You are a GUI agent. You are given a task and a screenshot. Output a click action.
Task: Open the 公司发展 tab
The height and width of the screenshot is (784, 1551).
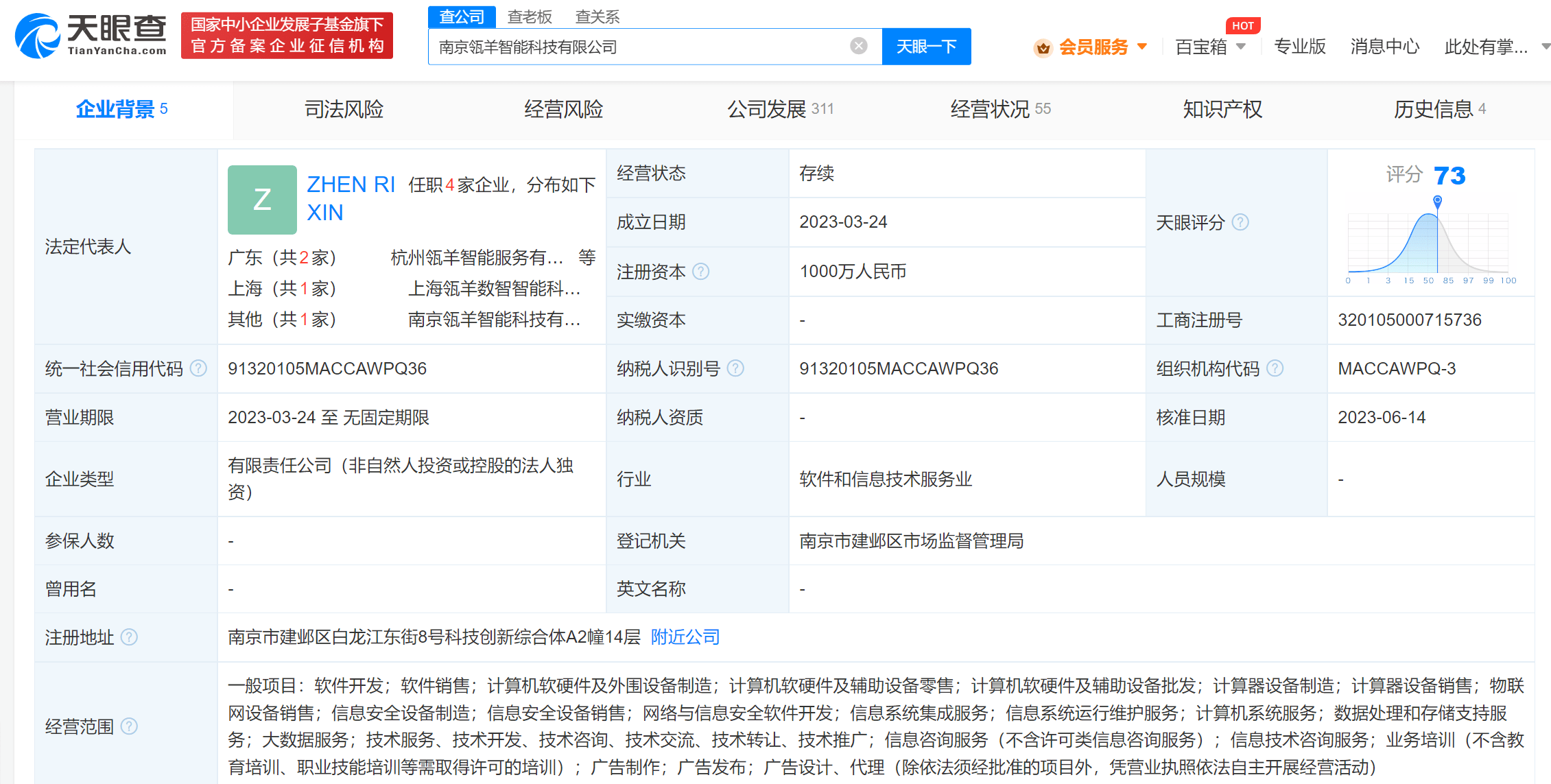coord(781,109)
